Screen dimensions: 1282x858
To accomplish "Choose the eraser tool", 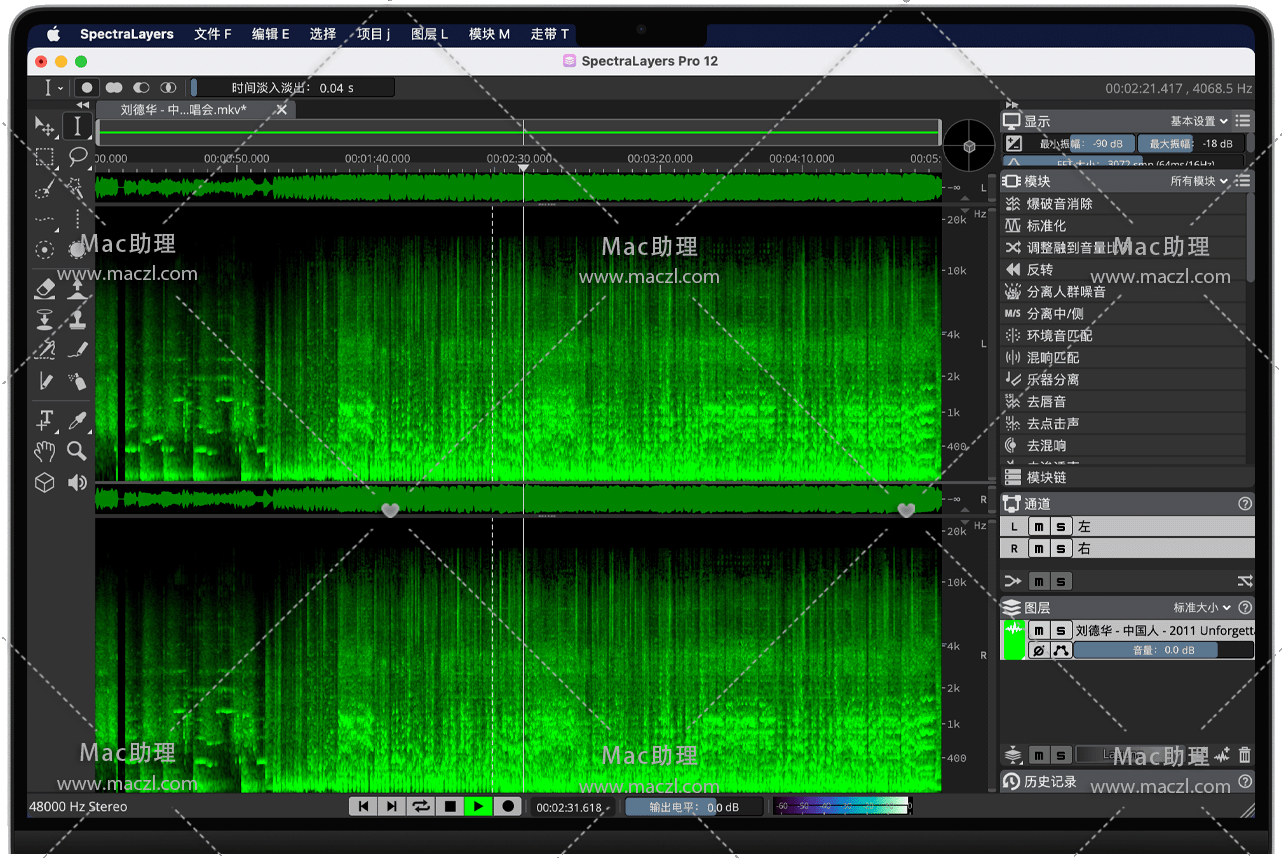I will point(45,289).
